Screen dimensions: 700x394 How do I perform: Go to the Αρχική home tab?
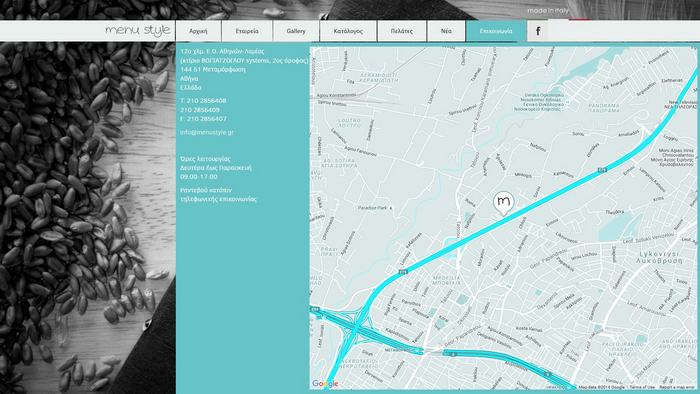click(x=198, y=31)
